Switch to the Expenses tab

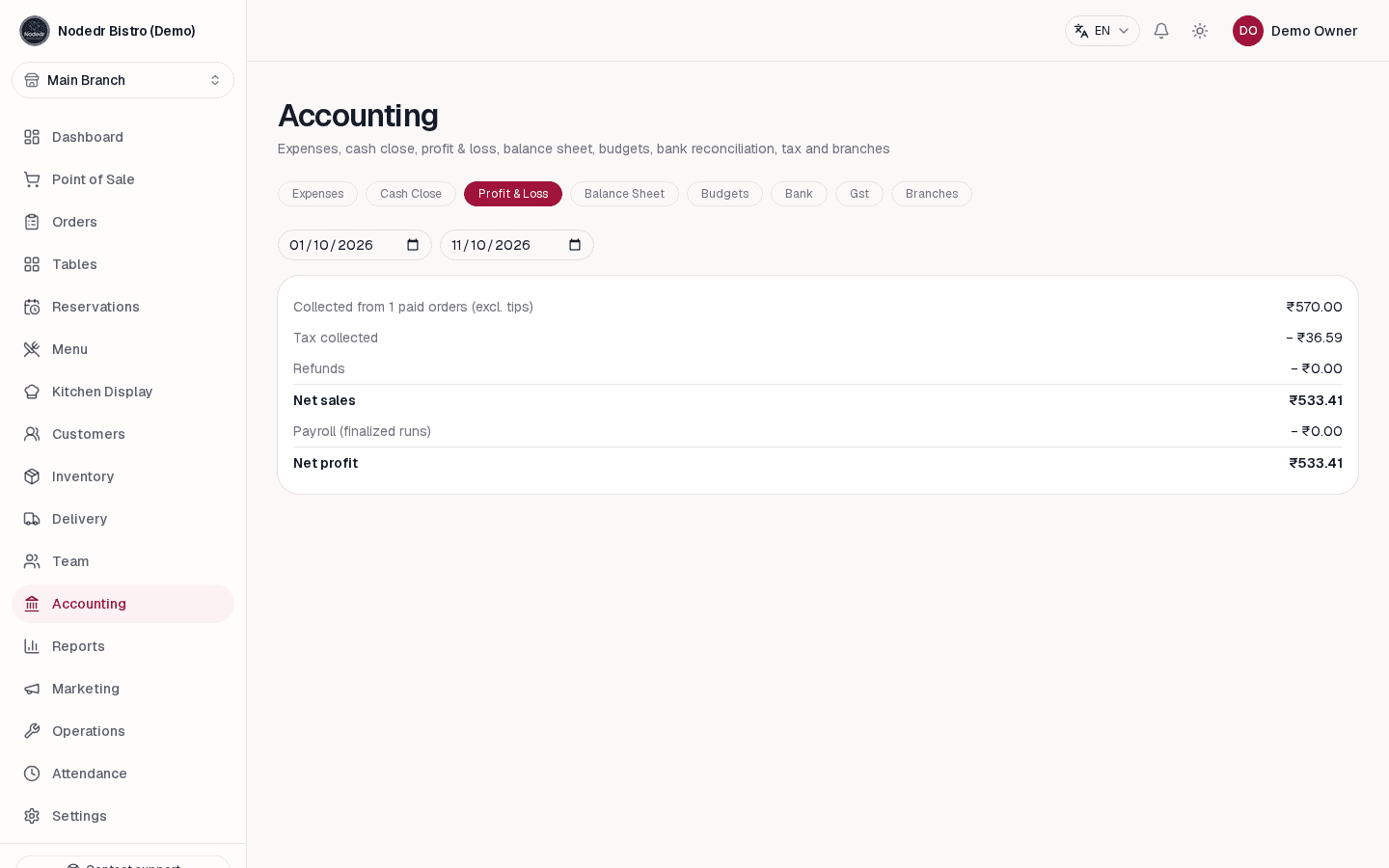pyautogui.click(x=317, y=194)
